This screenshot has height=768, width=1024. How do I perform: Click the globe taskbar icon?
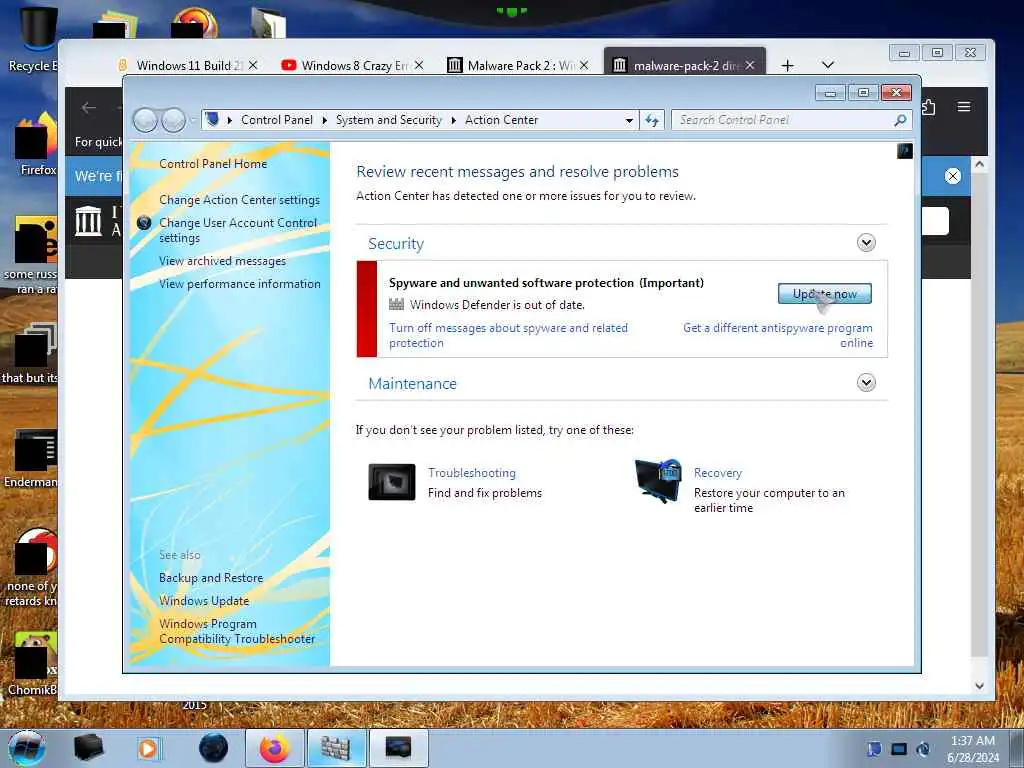click(x=213, y=748)
